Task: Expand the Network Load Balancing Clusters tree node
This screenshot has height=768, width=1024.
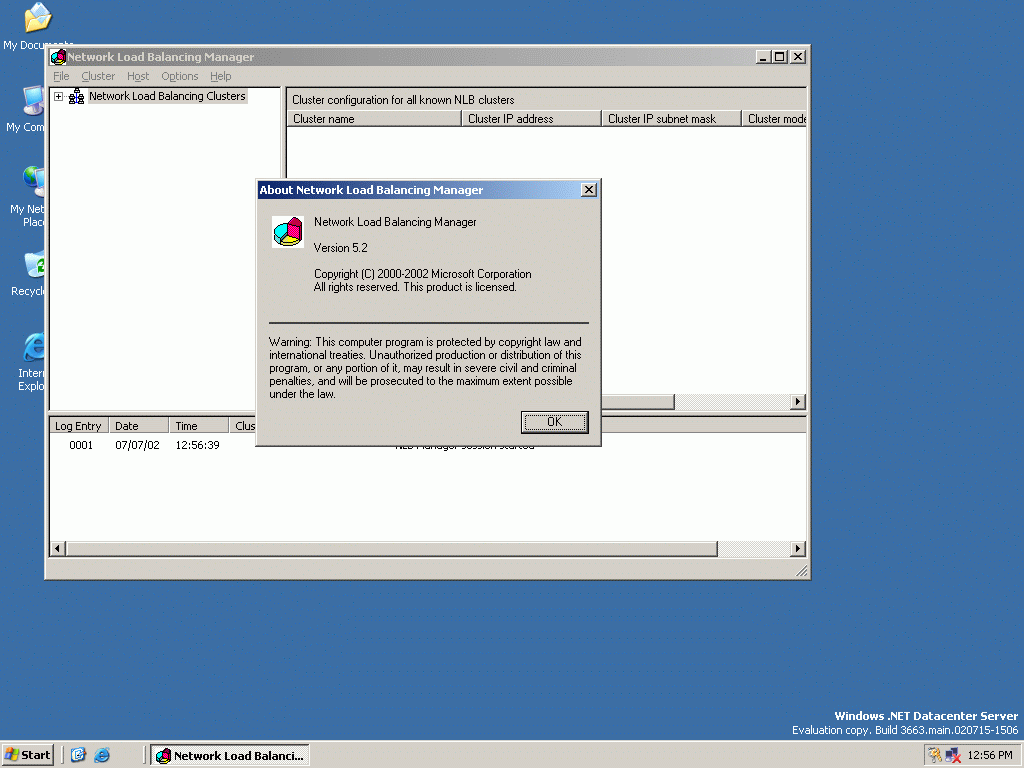Action: point(58,97)
